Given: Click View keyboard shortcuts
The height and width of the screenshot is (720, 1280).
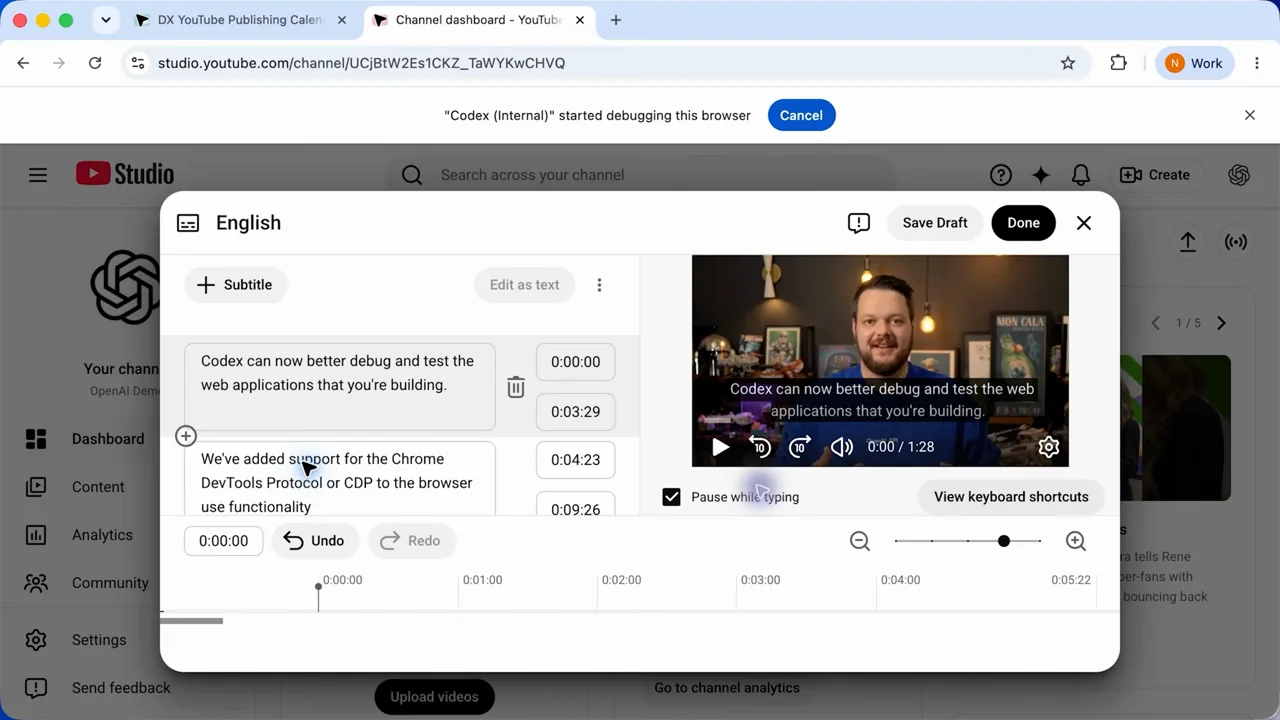Looking at the screenshot, I should 1011,497.
